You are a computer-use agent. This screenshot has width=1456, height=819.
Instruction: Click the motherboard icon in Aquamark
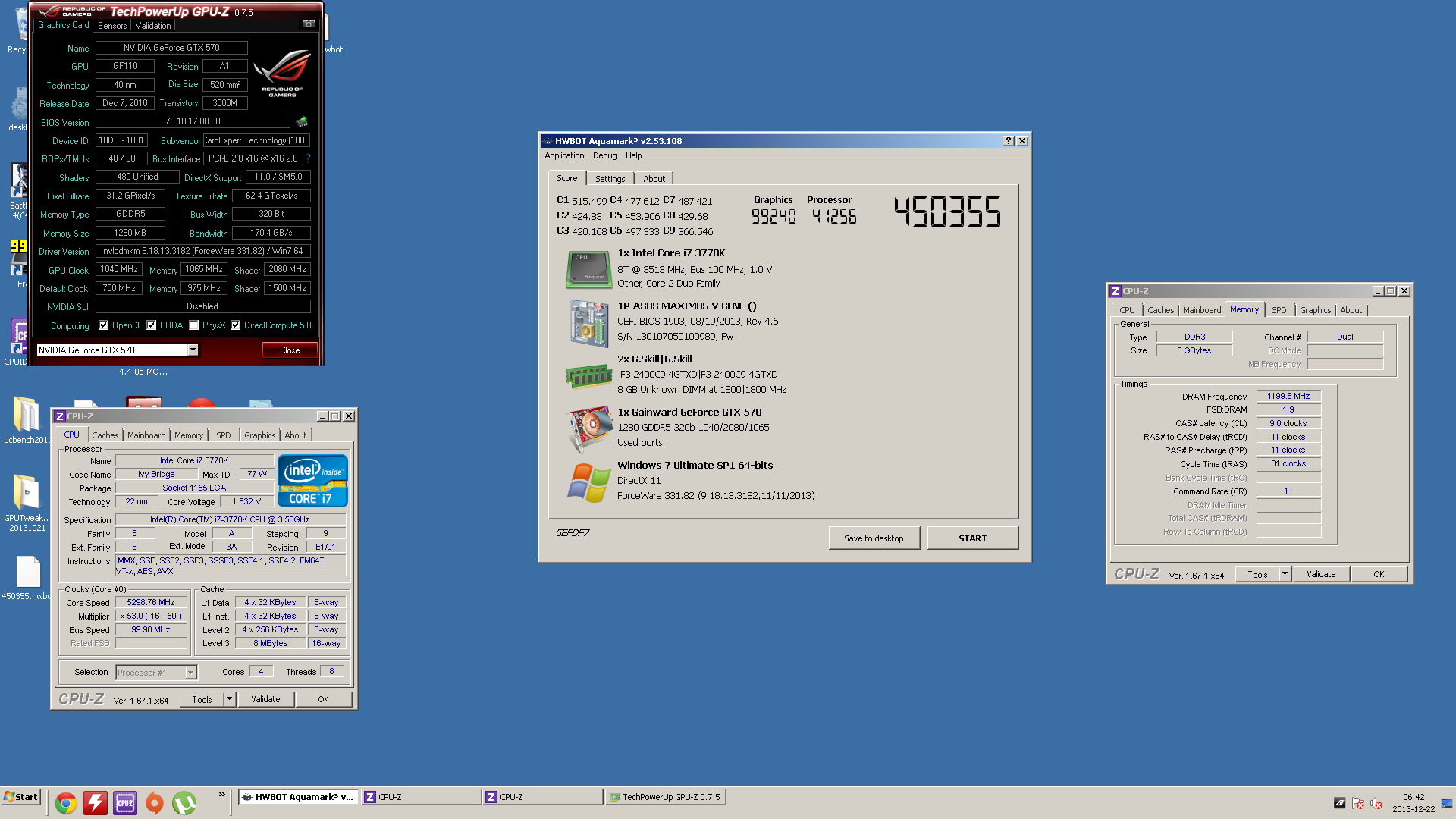point(589,323)
